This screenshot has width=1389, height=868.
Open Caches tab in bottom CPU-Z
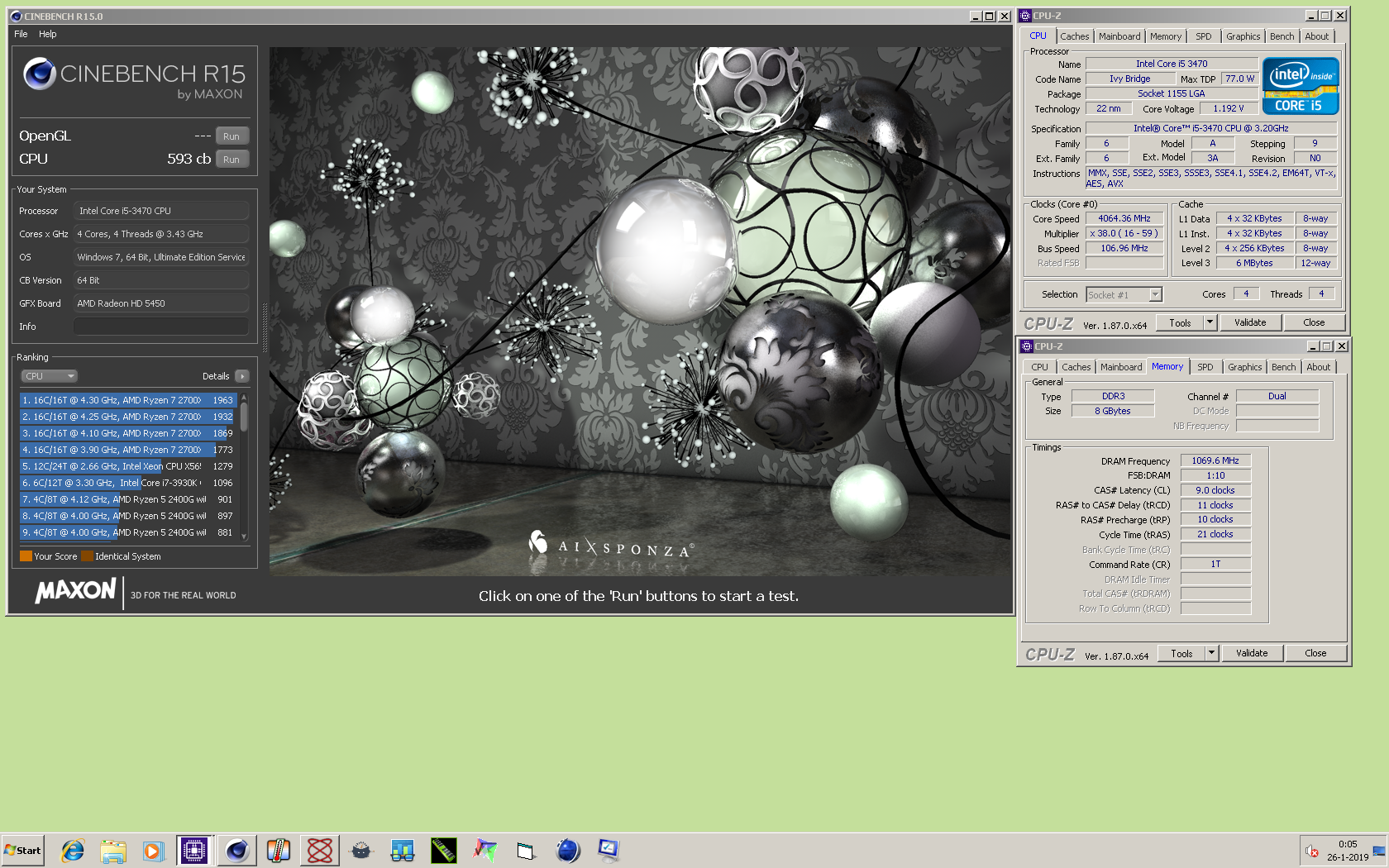click(x=1076, y=367)
